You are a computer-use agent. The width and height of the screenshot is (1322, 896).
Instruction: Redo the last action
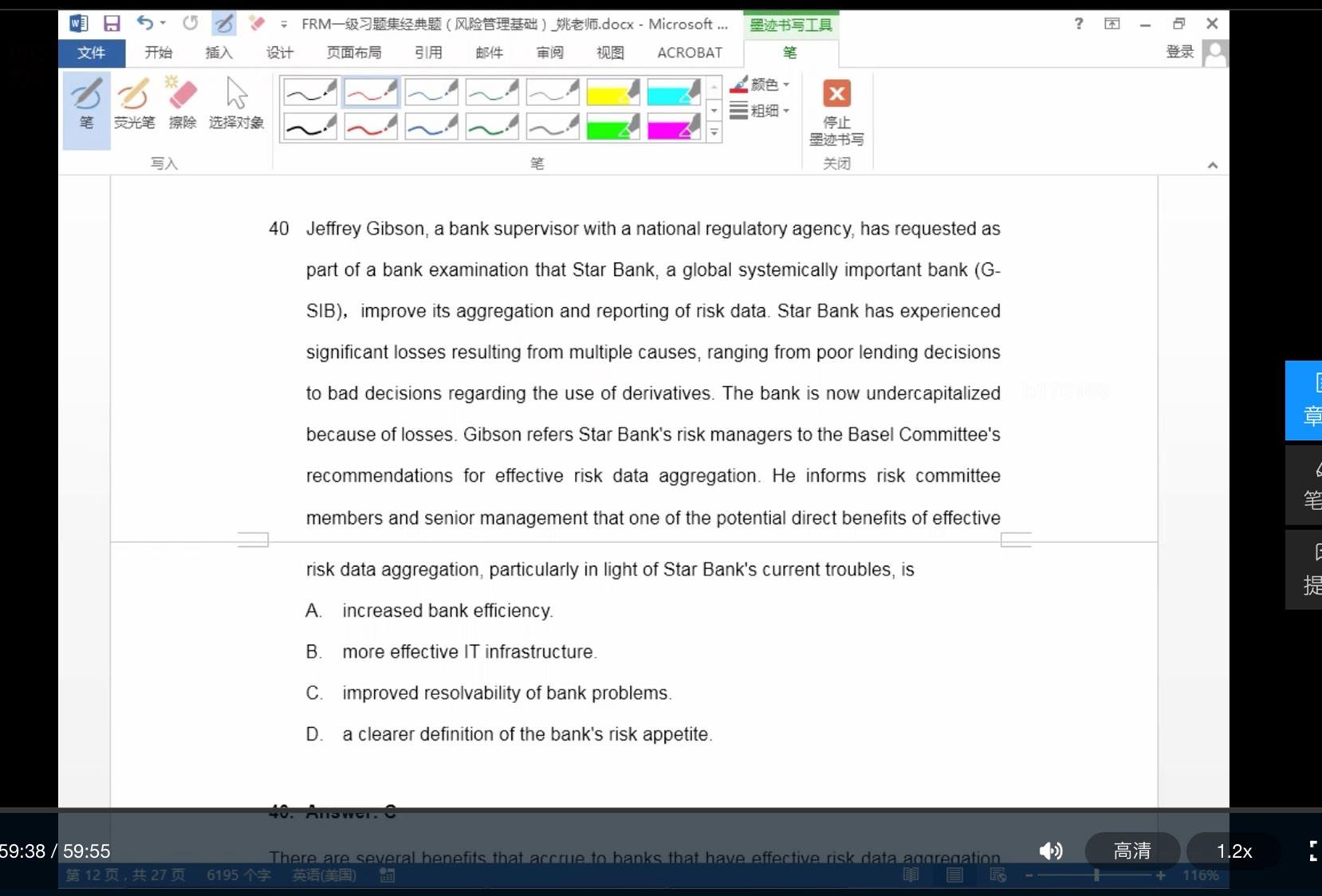pos(191,23)
